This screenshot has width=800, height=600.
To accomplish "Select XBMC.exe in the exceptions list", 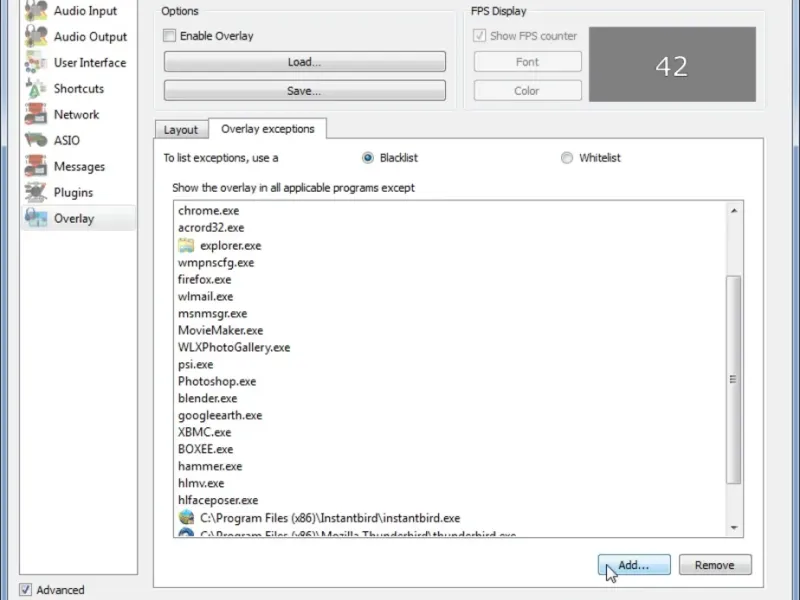I will pyautogui.click(x=205, y=432).
